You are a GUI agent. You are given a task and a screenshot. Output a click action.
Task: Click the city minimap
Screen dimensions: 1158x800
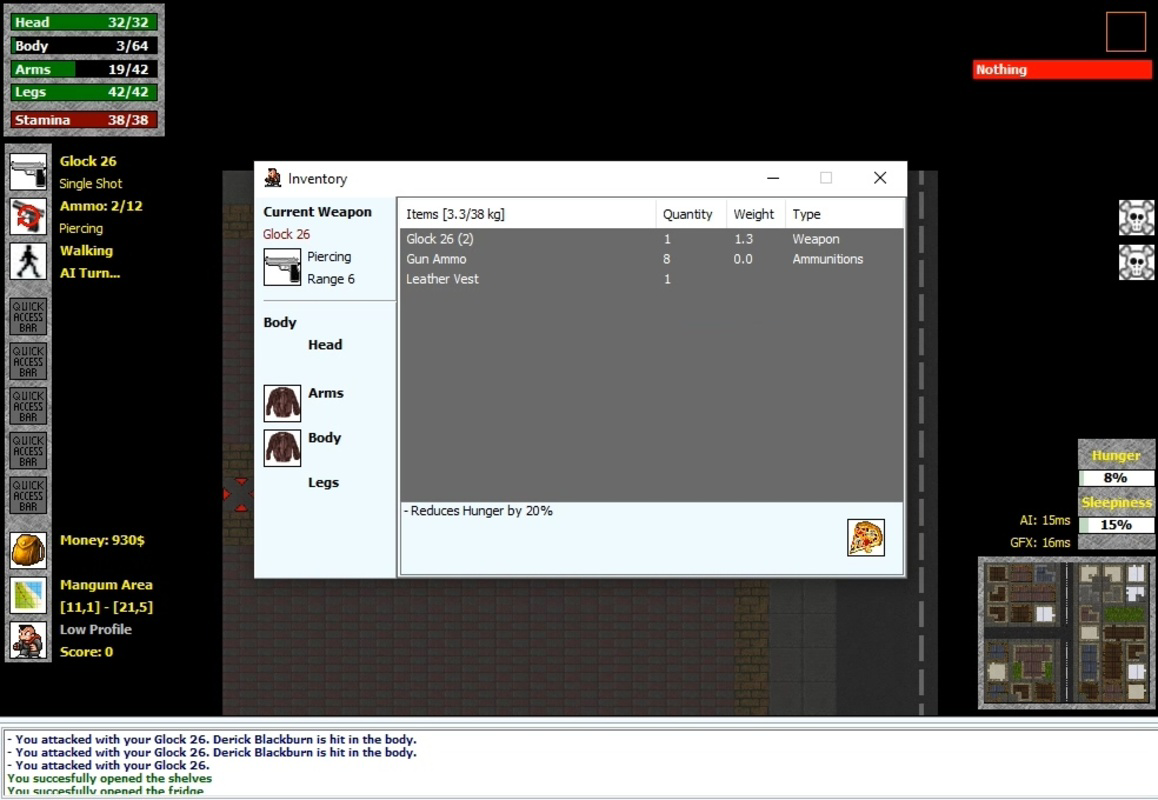(x=1066, y=632)
